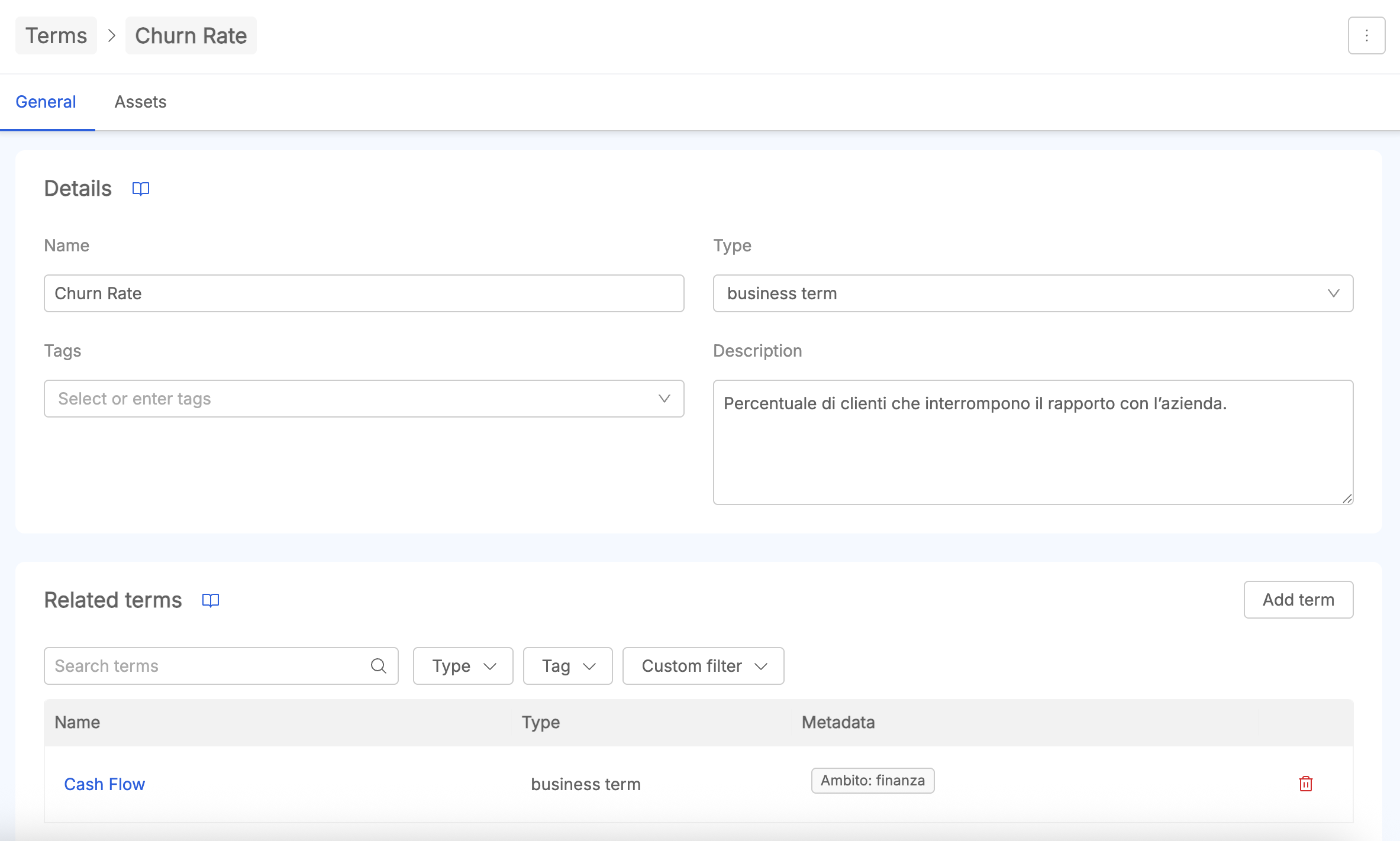The image size is (1400, 841).
Task: Expand the Tag filter dropdown
Action: point(567,666)
